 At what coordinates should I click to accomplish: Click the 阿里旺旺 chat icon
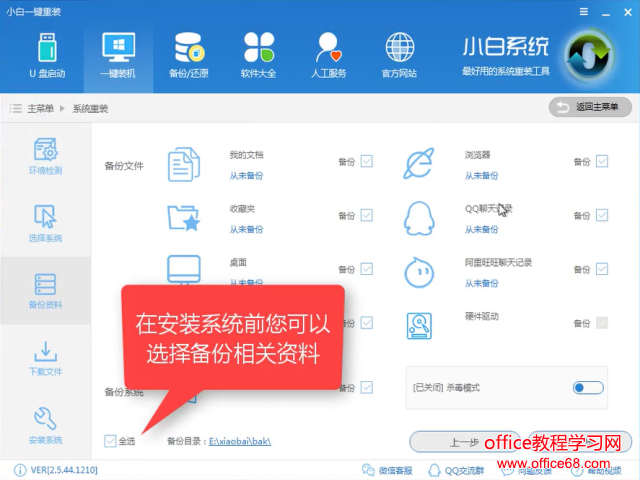click(x=419, y=273)
